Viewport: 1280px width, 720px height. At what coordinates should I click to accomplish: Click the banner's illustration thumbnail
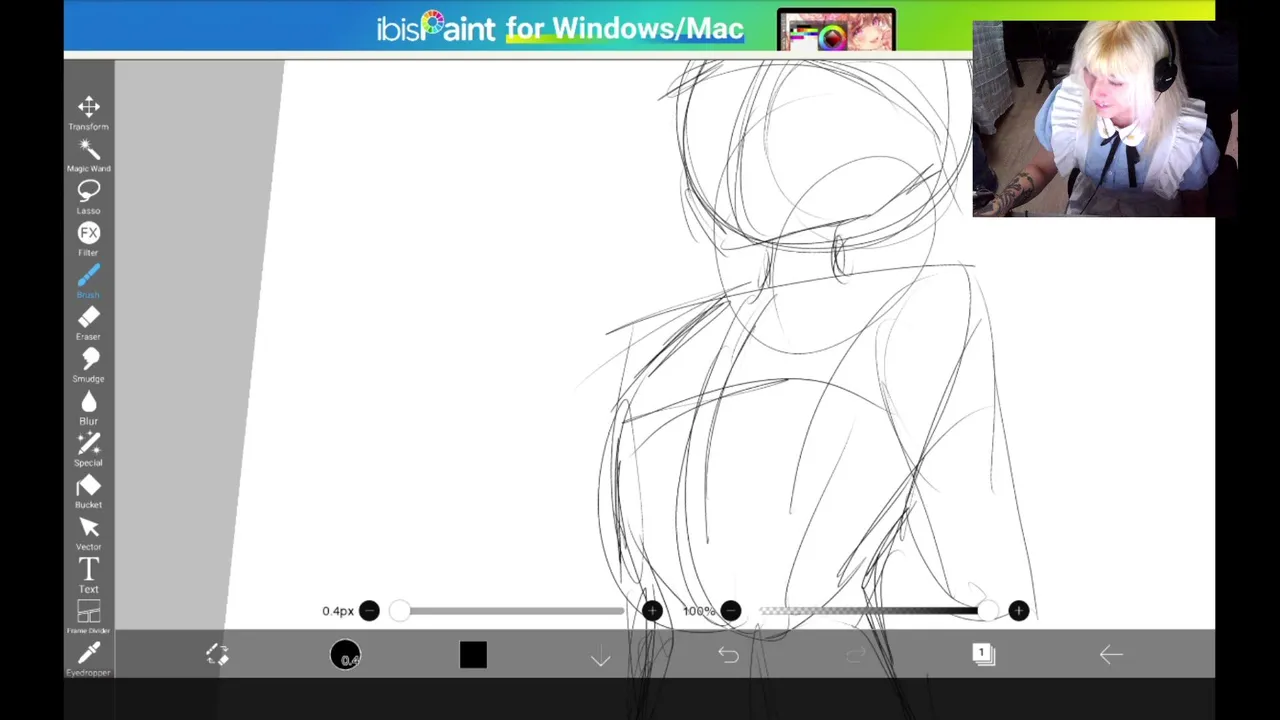pyautogui.click(x=836, y=31)
